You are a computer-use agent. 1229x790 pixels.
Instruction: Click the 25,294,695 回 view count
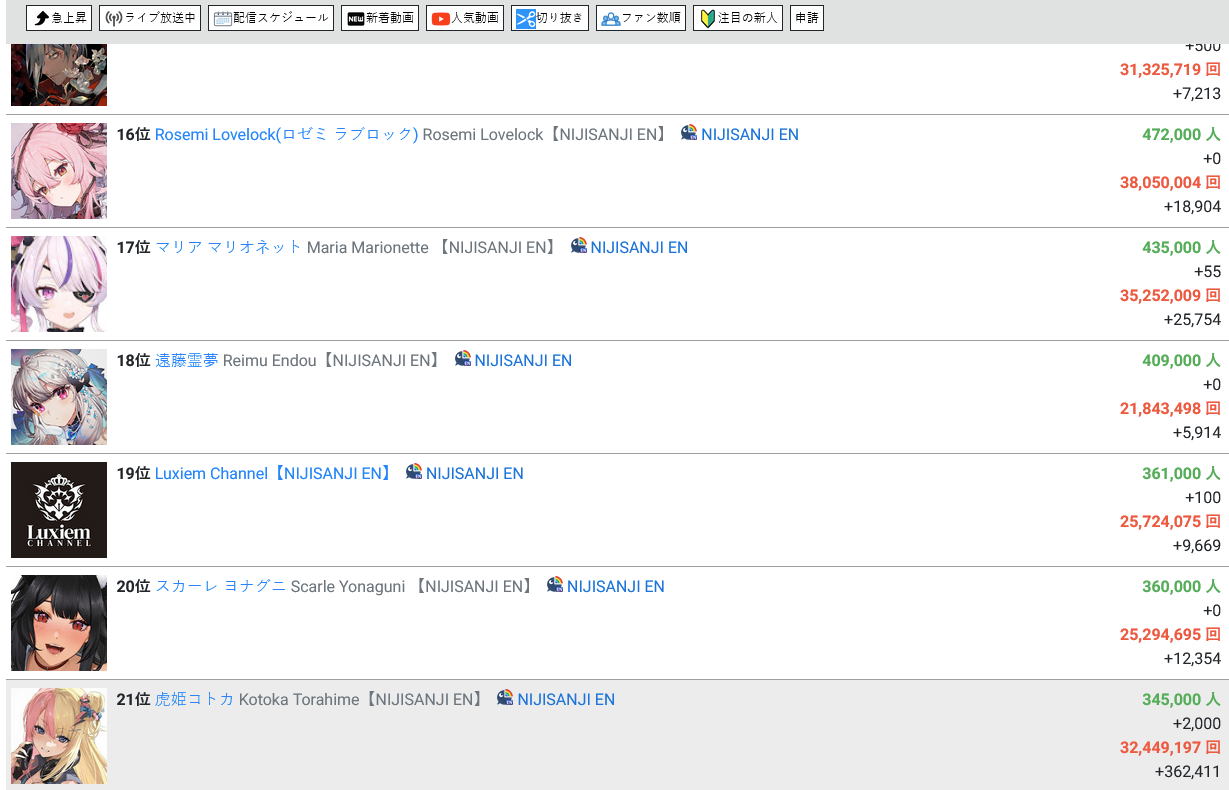pyautogui.click(x=1170, y=634)
